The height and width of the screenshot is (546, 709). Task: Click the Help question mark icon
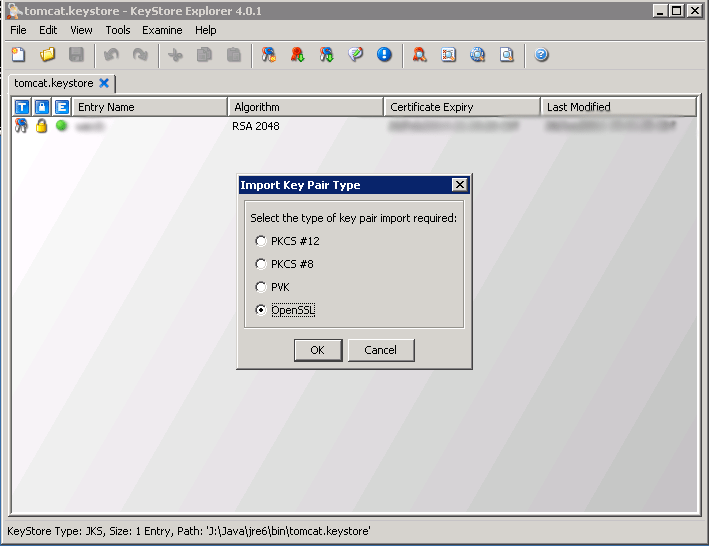pyautogui.click(x=541, y=55)
